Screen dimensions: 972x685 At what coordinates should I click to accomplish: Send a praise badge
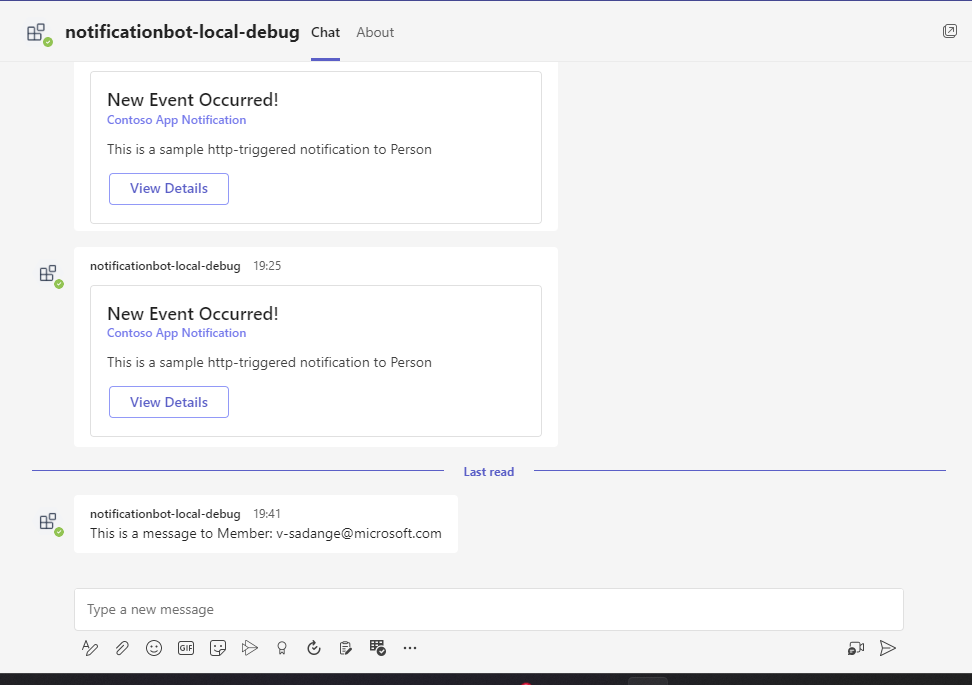point(282,647)
